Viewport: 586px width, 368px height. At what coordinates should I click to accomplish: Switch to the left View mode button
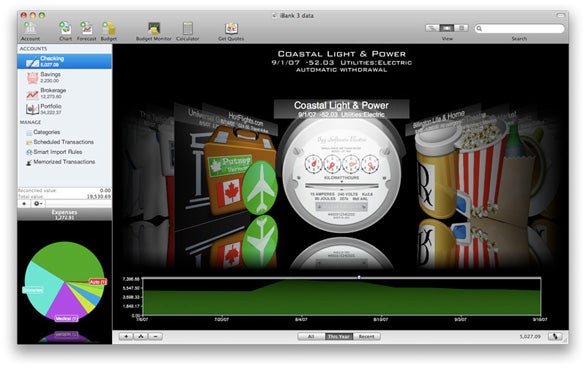[x=432, y=28]
